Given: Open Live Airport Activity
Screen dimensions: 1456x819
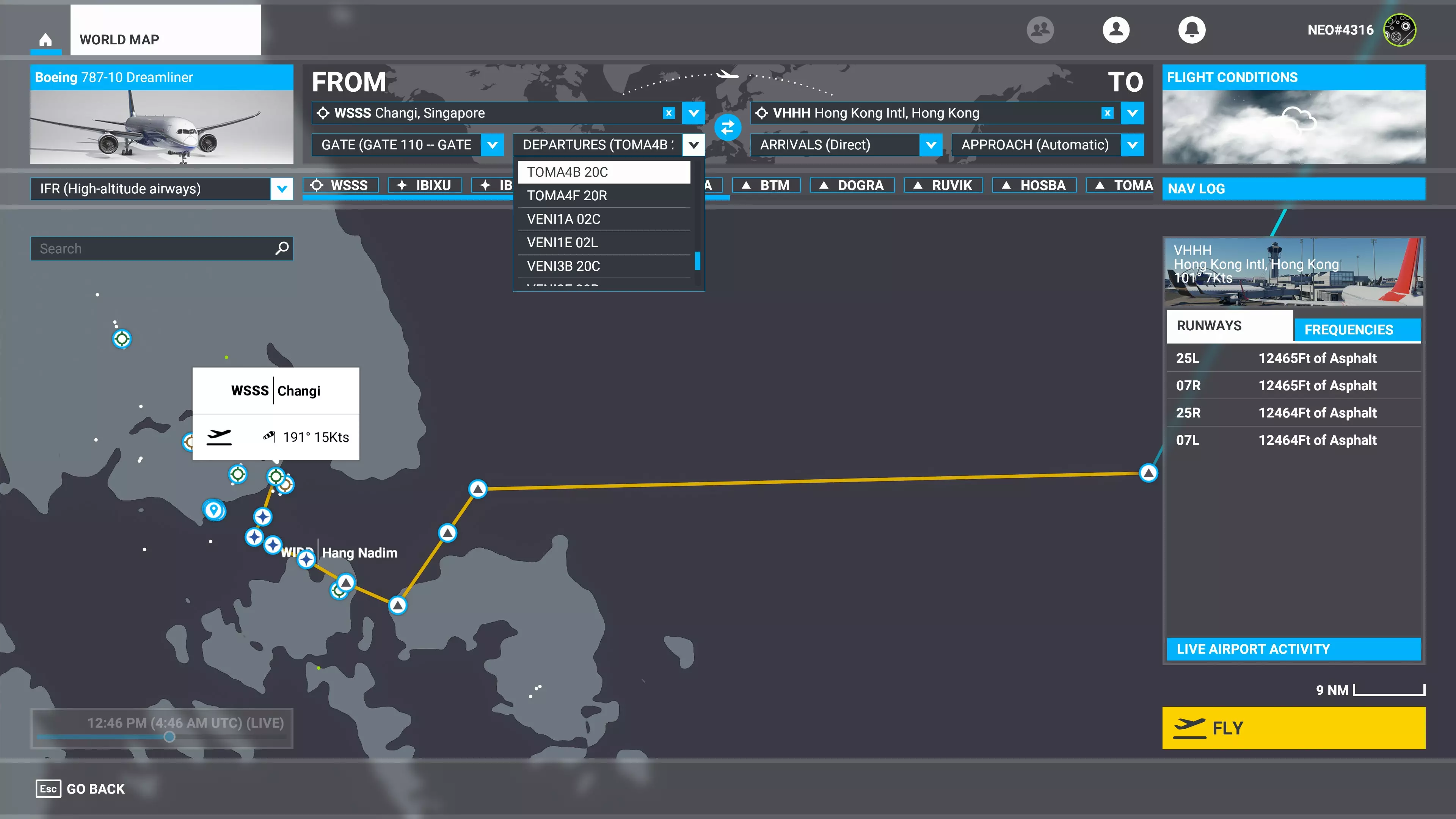Looking at the screenshot, I should click(1293, 649).
